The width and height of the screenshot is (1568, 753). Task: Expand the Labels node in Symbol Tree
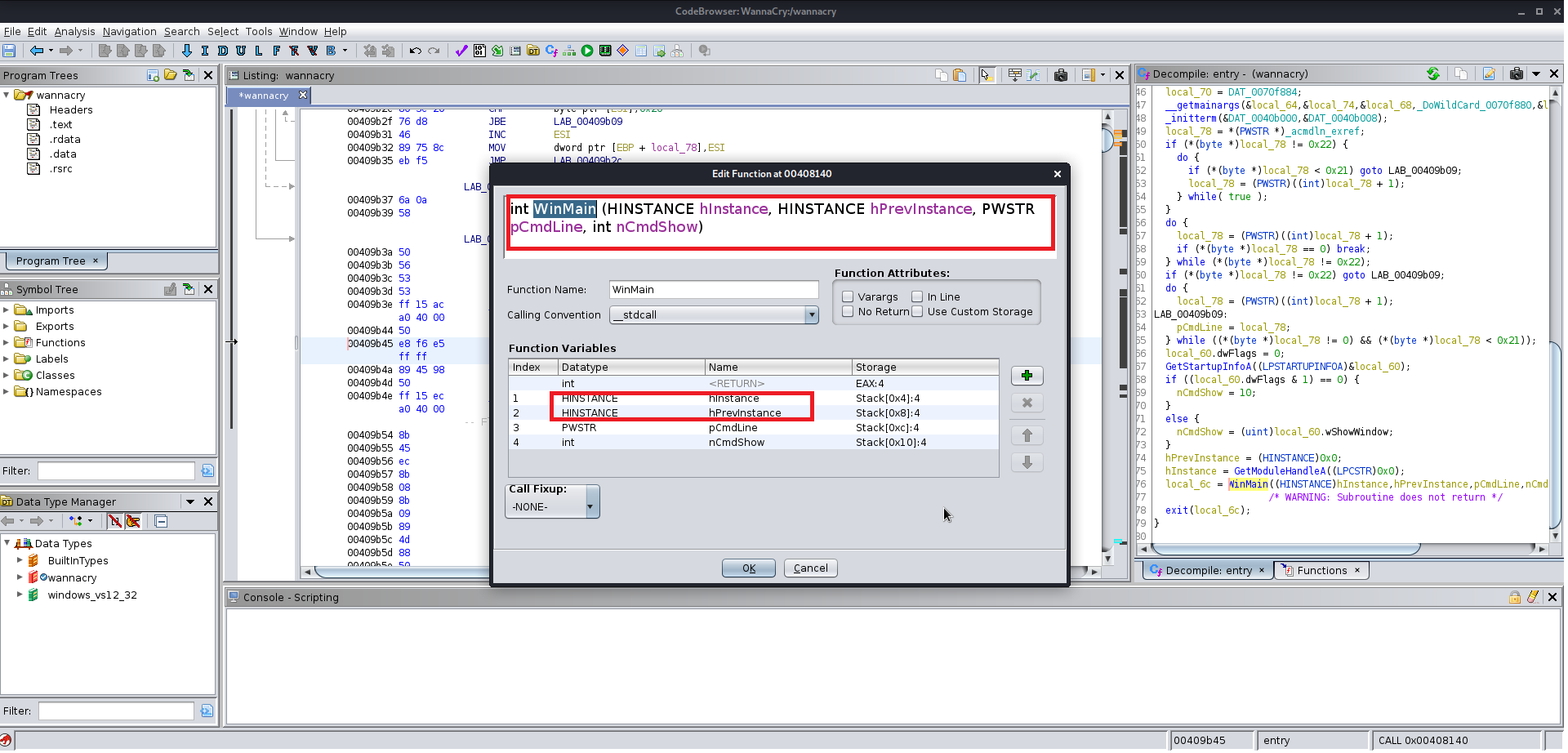pos(7,359)
